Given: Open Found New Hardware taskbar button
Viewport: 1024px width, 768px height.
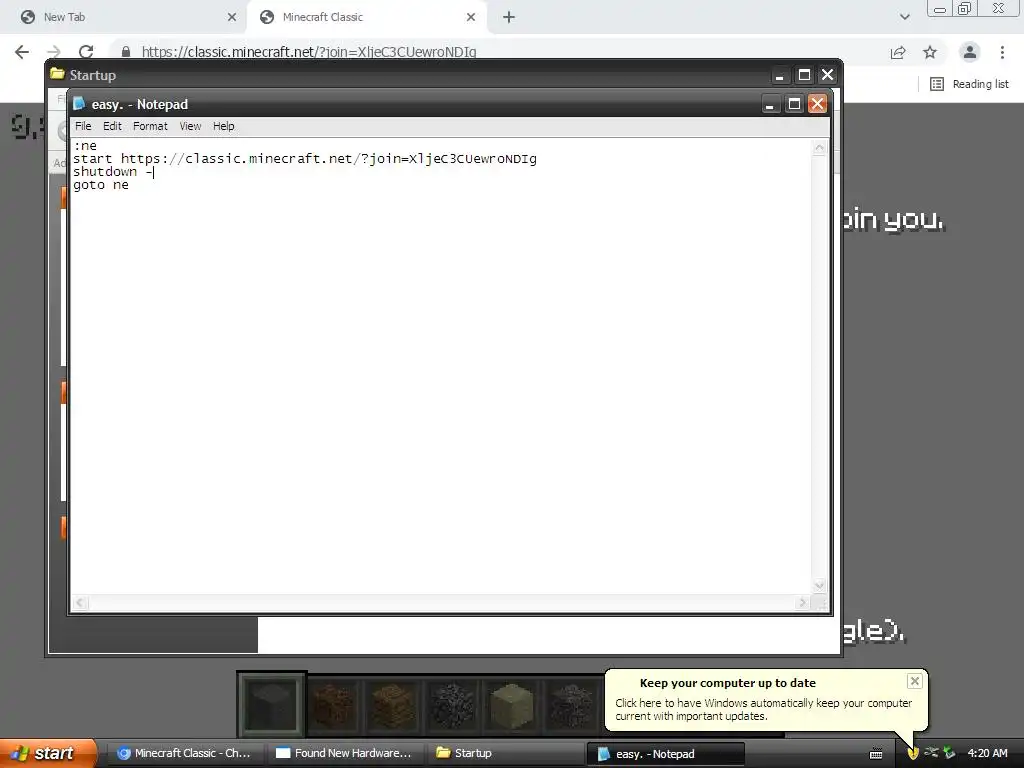Looking at the screenshot, I should tap(345, 754).
